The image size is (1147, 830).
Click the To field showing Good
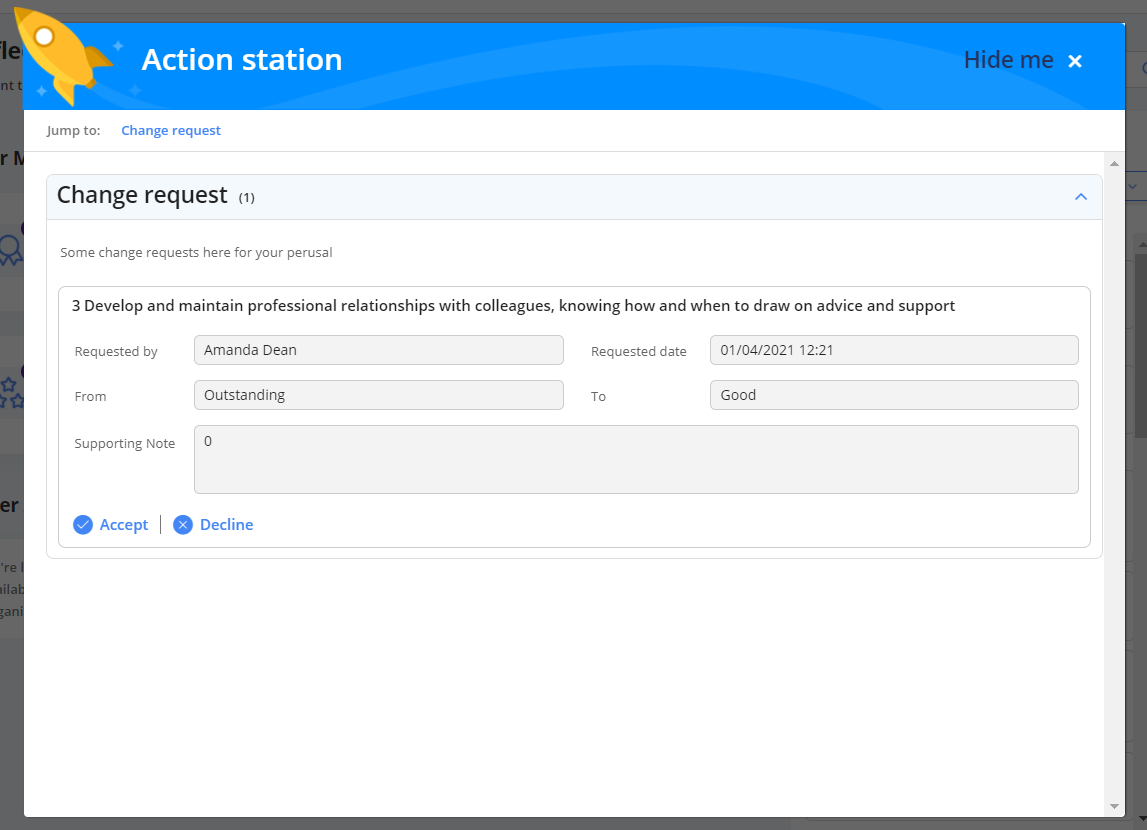[894, 395]
